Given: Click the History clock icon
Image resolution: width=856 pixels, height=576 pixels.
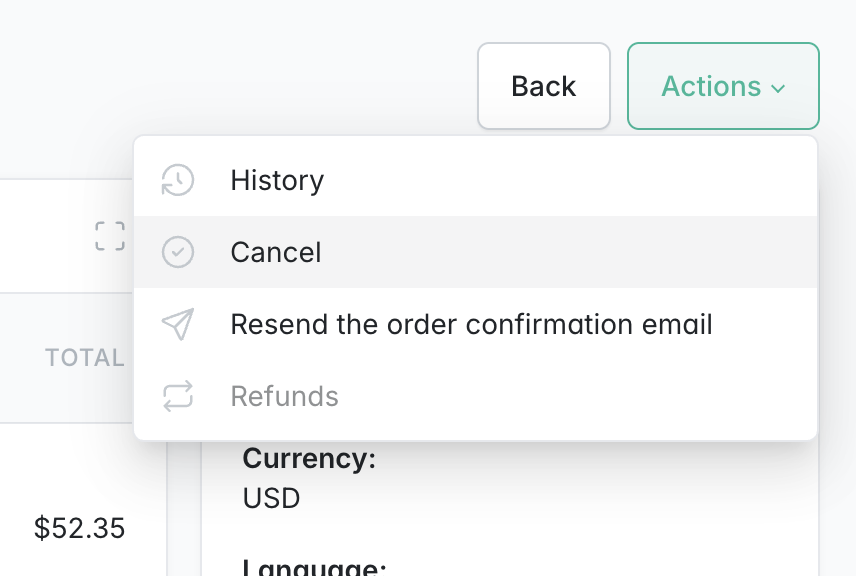Looking at the screenshot, I should click(177, 181).
